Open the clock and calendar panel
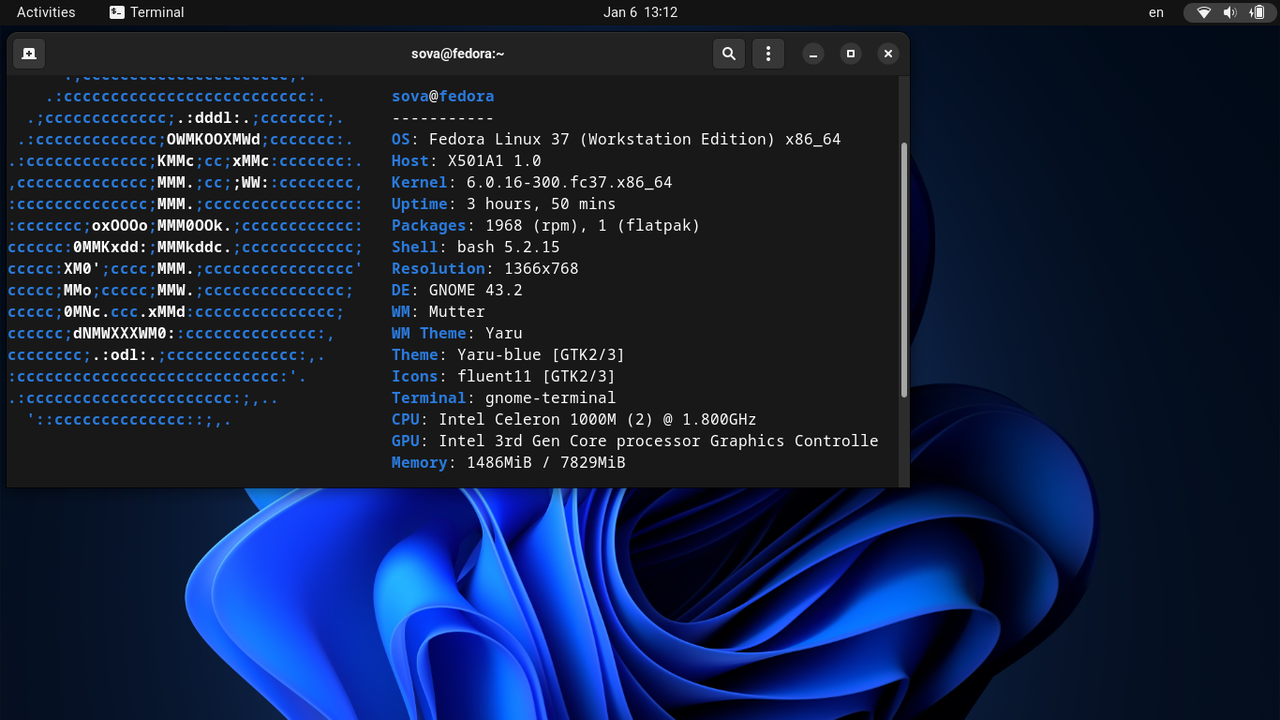Image resolution: width=1280 pixels, height=720 pixels. (640, 12)
